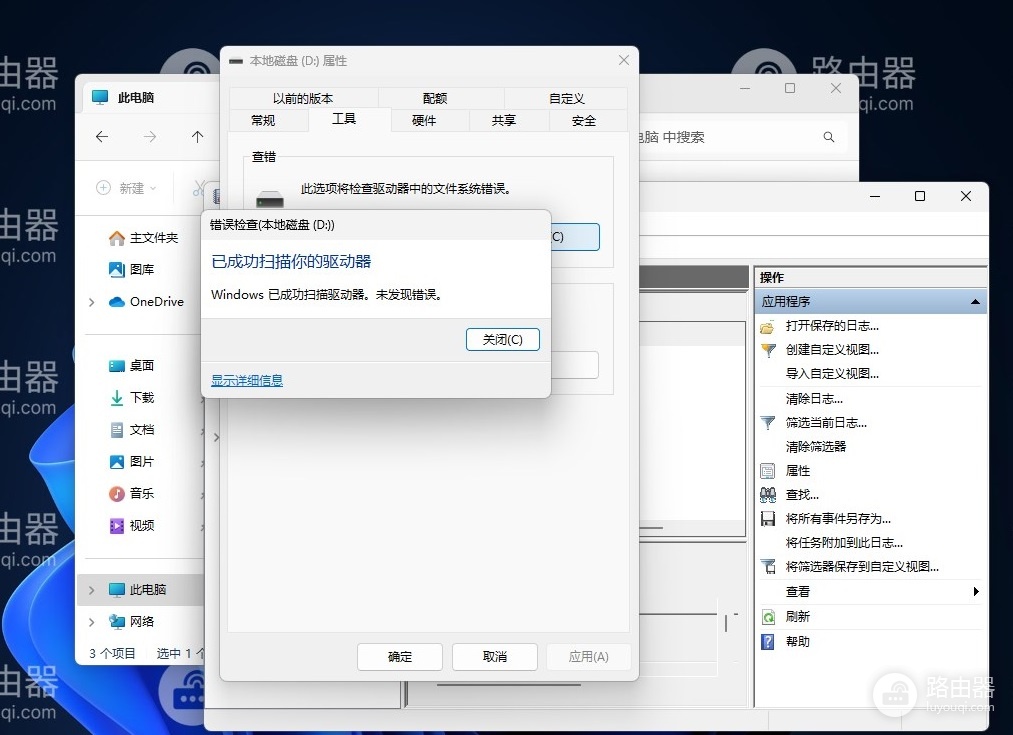Click 筛选当前日志 action

(x=826, y=422)
